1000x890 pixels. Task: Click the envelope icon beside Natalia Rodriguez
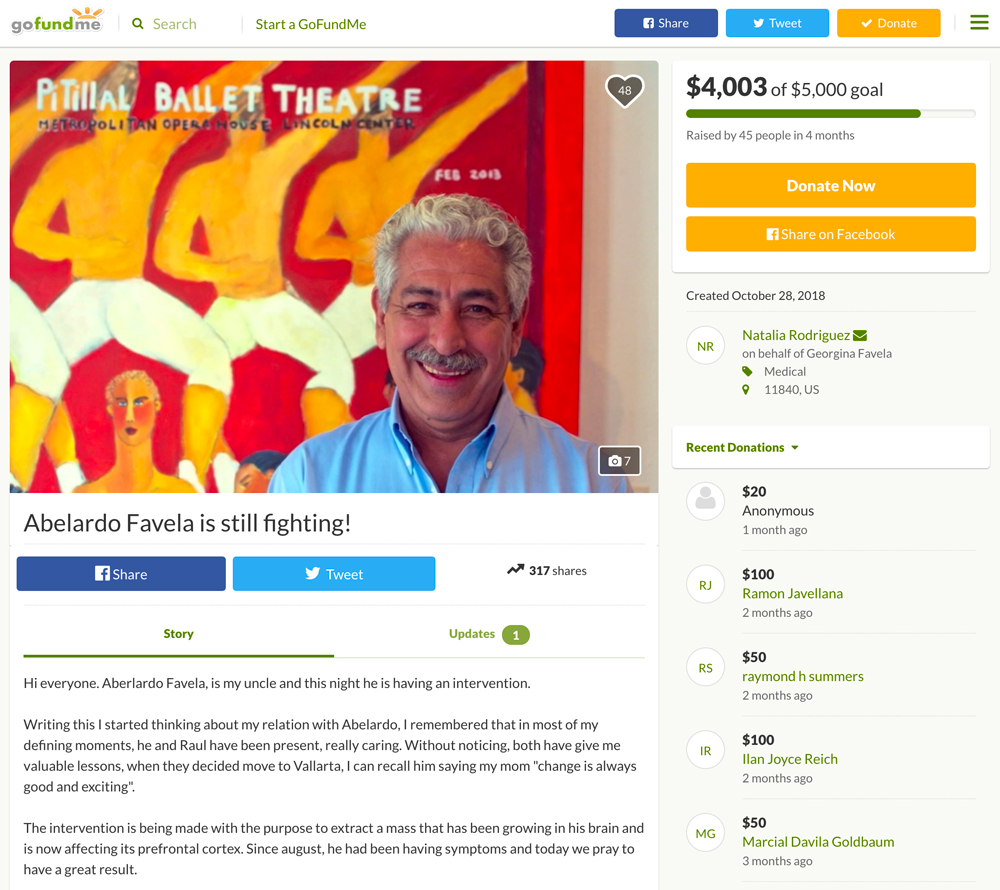[x=860, y=335]
